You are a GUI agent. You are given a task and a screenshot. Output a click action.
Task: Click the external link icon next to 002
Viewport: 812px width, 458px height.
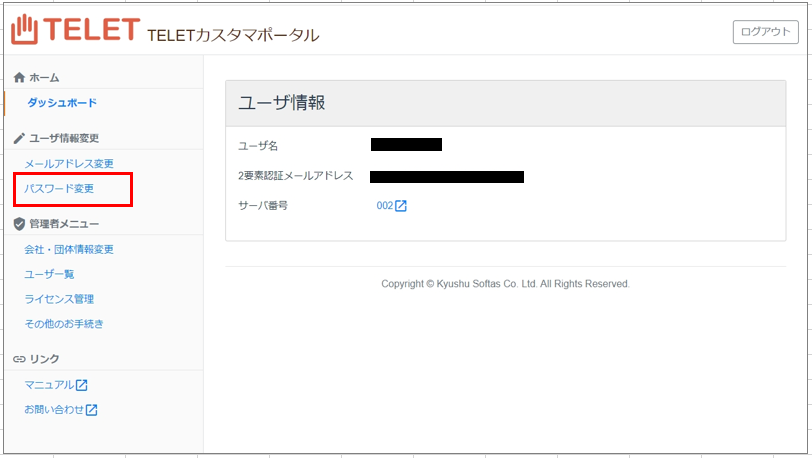401,206
